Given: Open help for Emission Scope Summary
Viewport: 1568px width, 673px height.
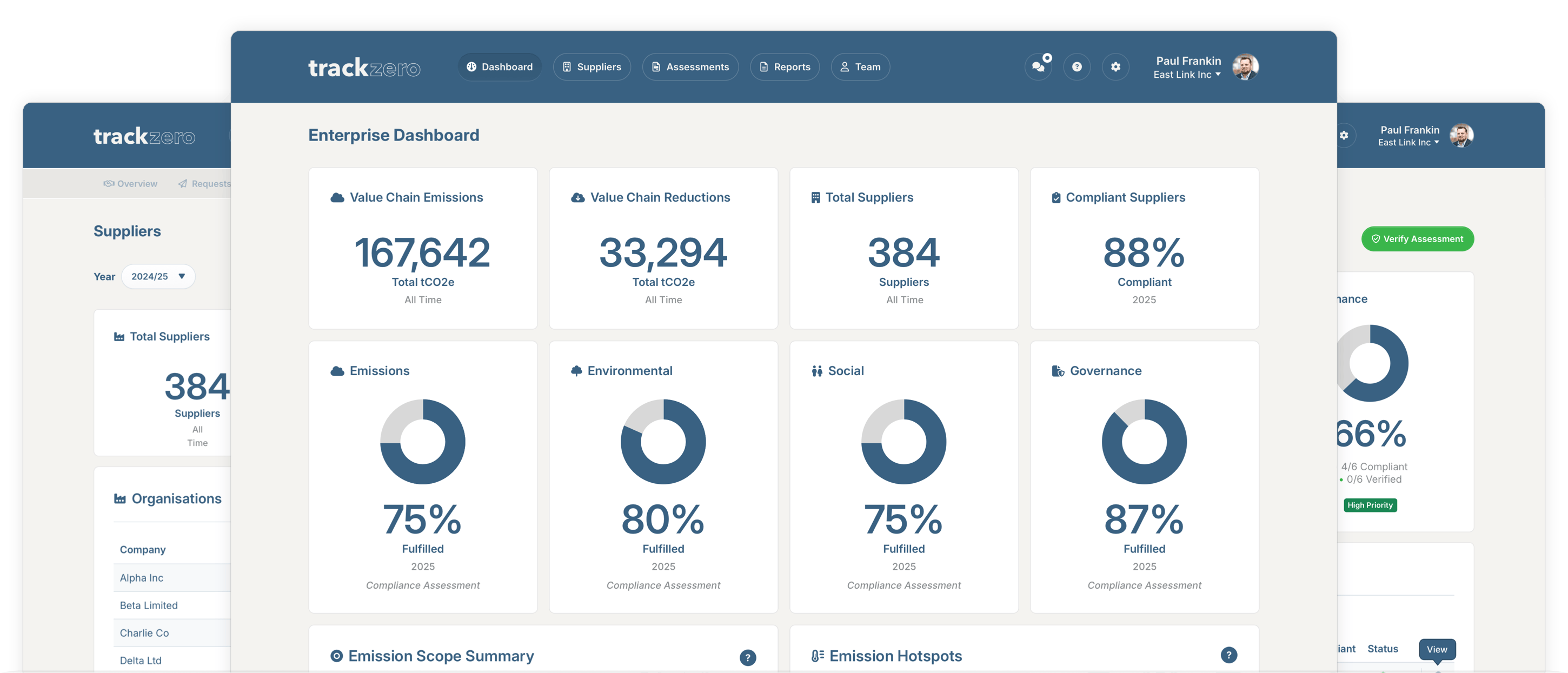Looking at the screenshot, I should [x=747, y=658].
